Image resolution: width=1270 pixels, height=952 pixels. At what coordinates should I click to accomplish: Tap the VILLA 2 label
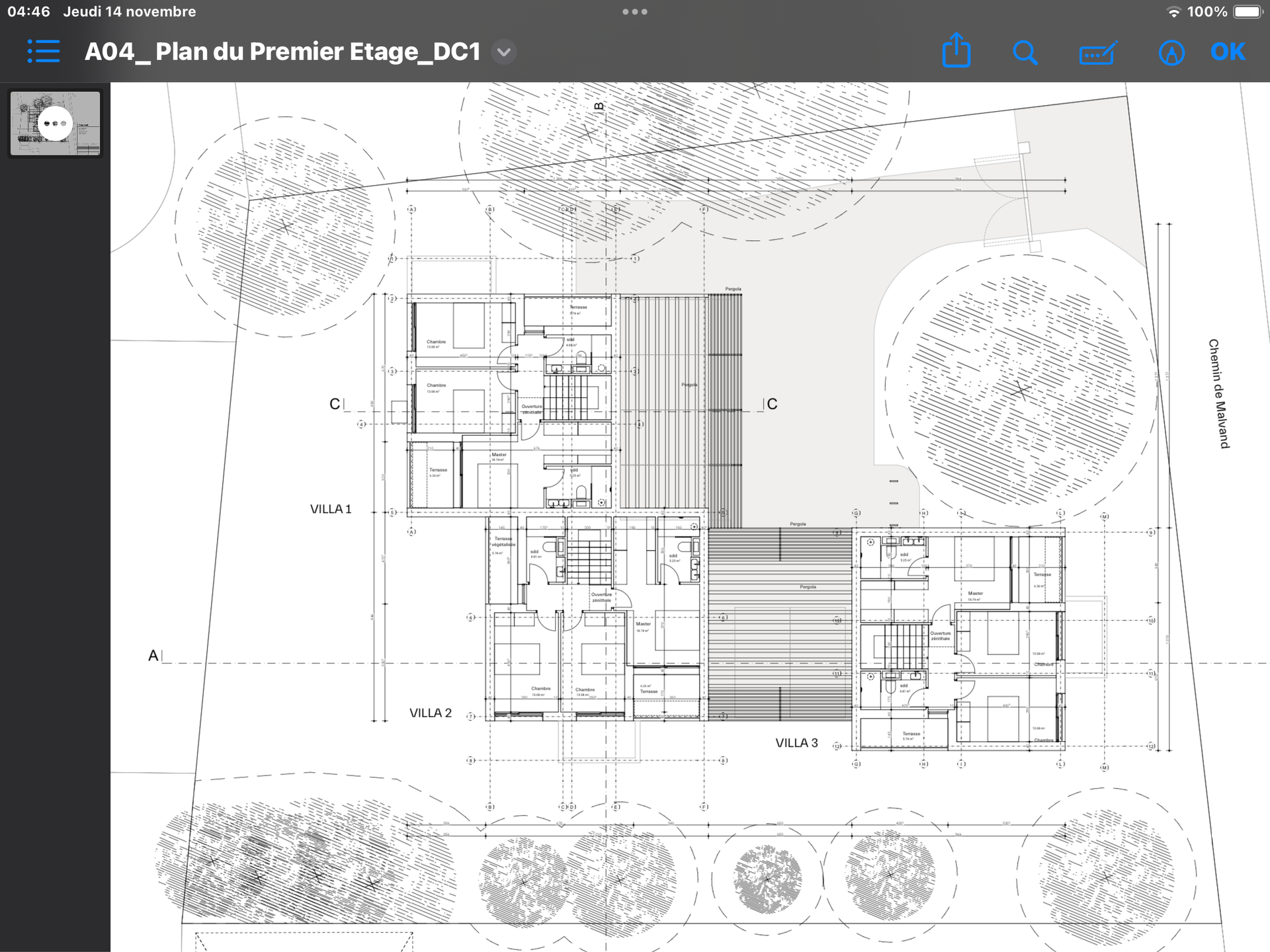click(x=430, y=713)
